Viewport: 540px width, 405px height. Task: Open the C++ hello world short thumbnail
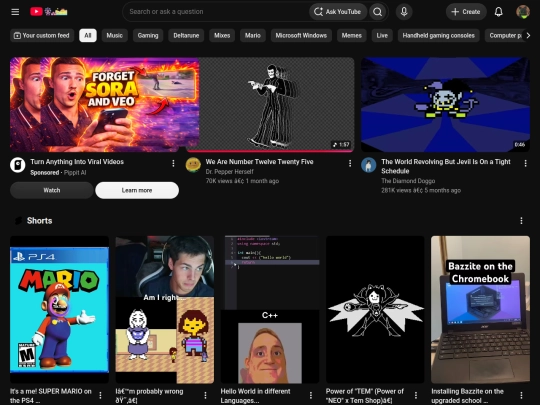point(270,310)
